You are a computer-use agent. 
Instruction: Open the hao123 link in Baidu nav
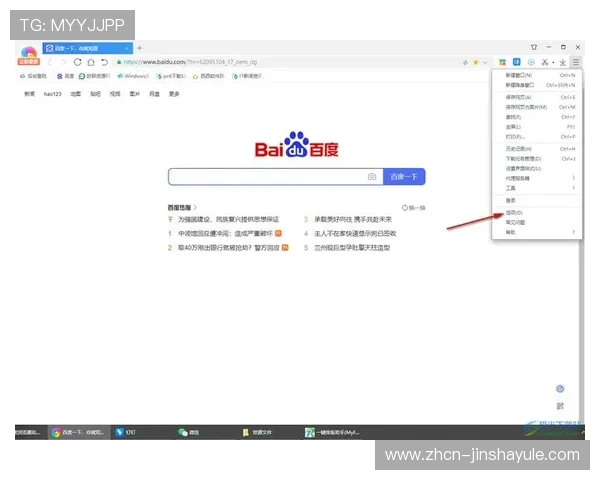click(53, 94)
